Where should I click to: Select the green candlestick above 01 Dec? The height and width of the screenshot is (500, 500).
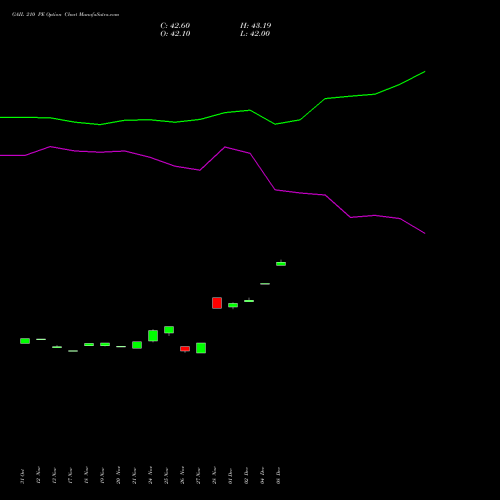pyautogui.click(x=233, y=305)
